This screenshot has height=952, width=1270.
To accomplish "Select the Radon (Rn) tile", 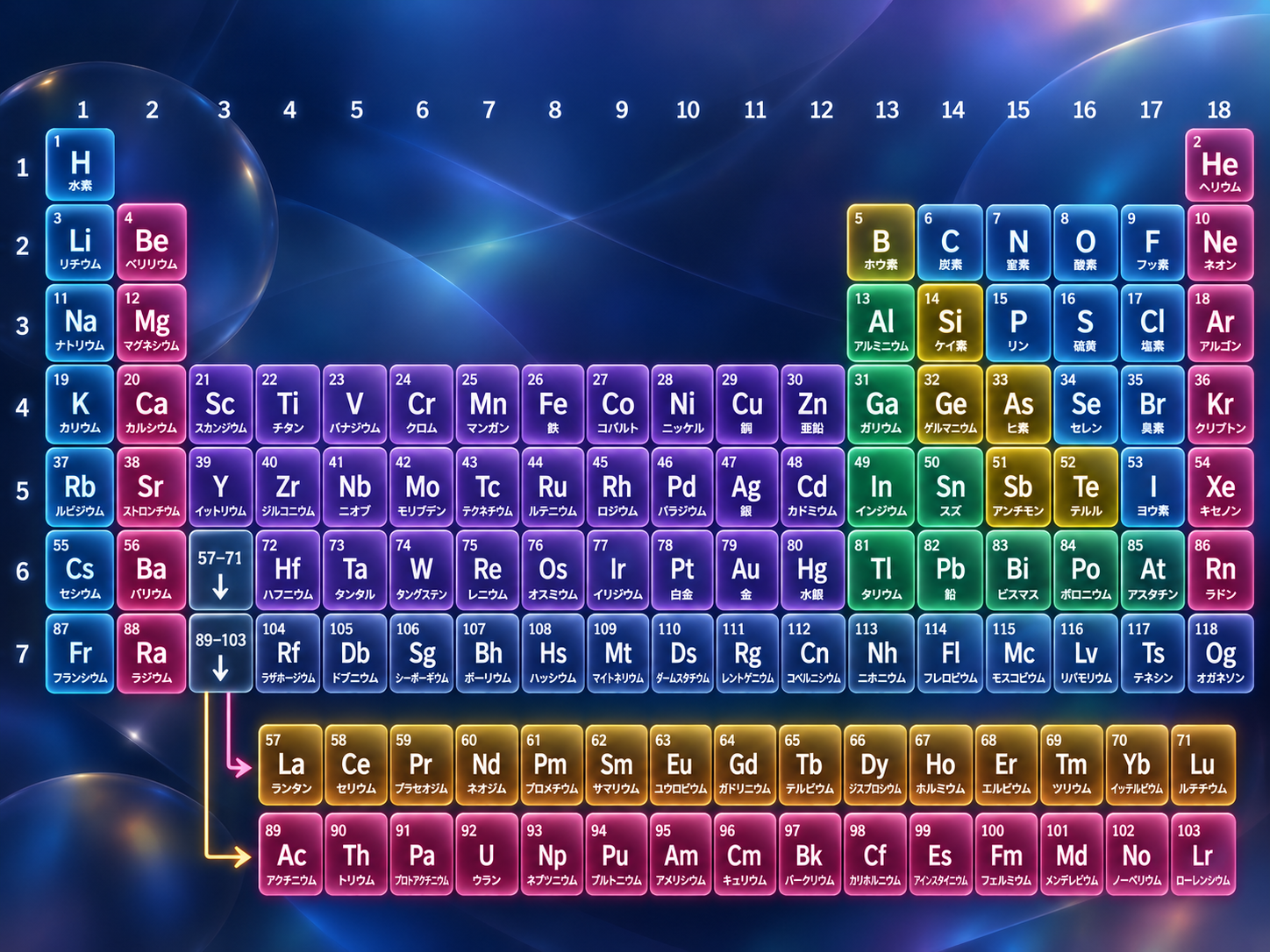I will pos(1219,570).
